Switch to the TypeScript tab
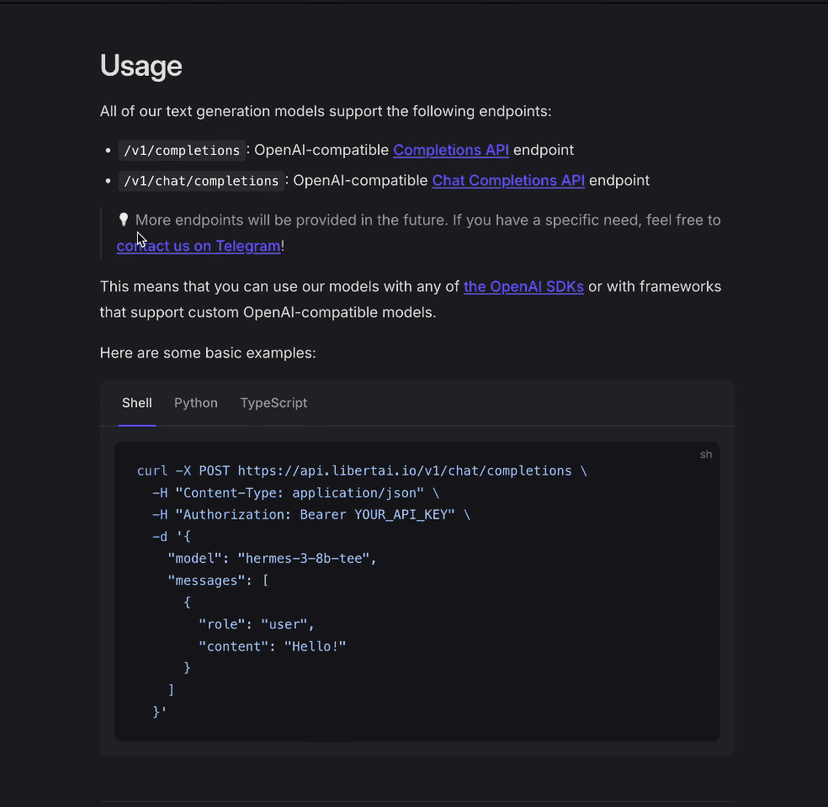This screenshot has width=828, height=807. point(273,403)
